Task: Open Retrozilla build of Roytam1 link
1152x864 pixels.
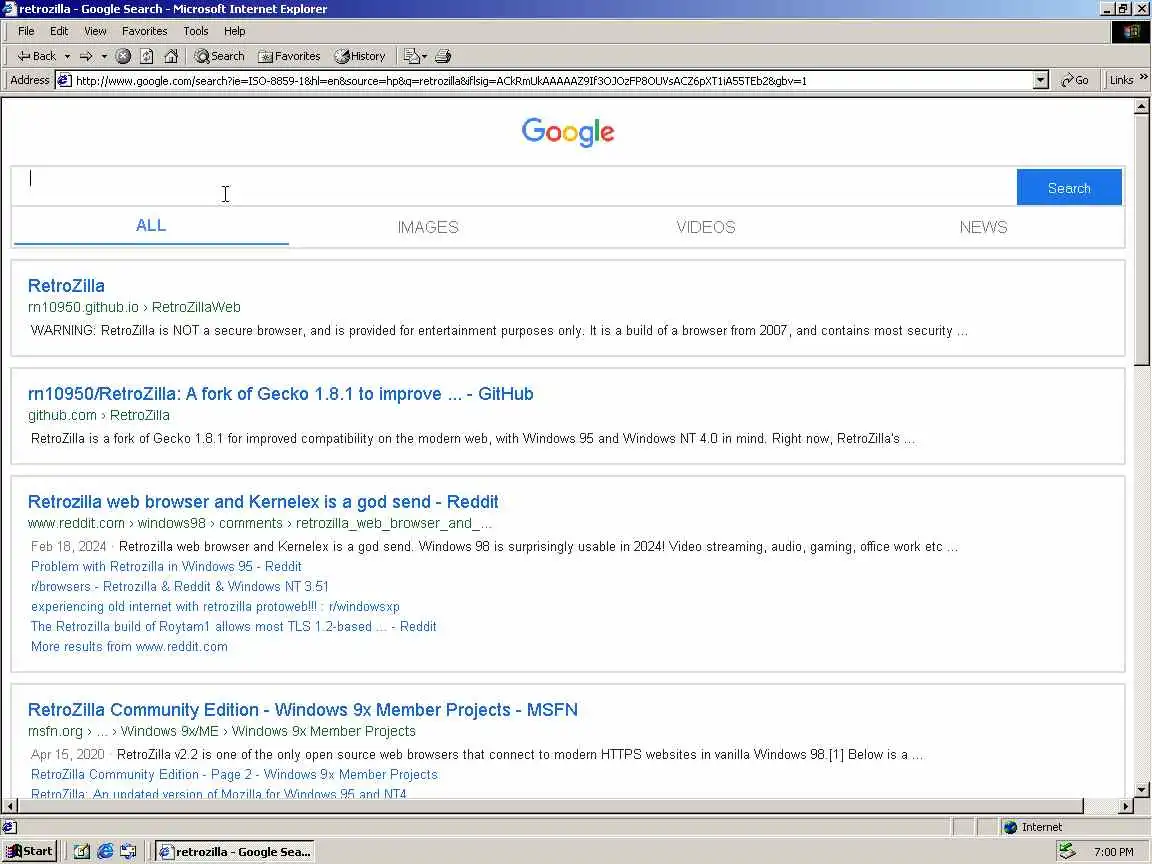Action: tap(234, 626)
